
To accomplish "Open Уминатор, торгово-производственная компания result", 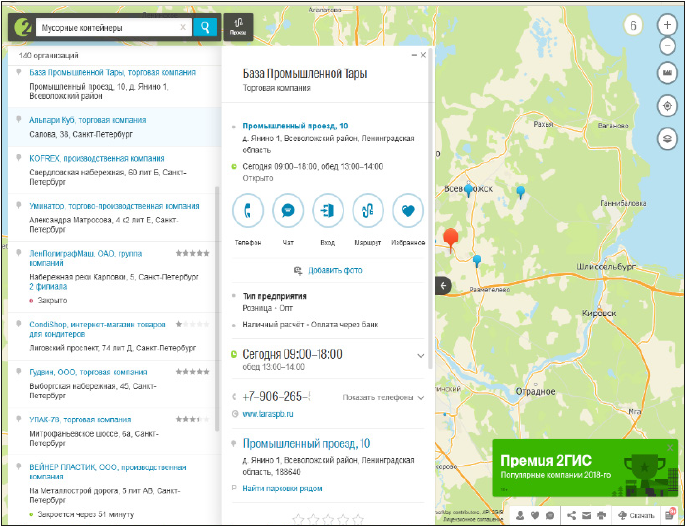I will click(114, 206).
